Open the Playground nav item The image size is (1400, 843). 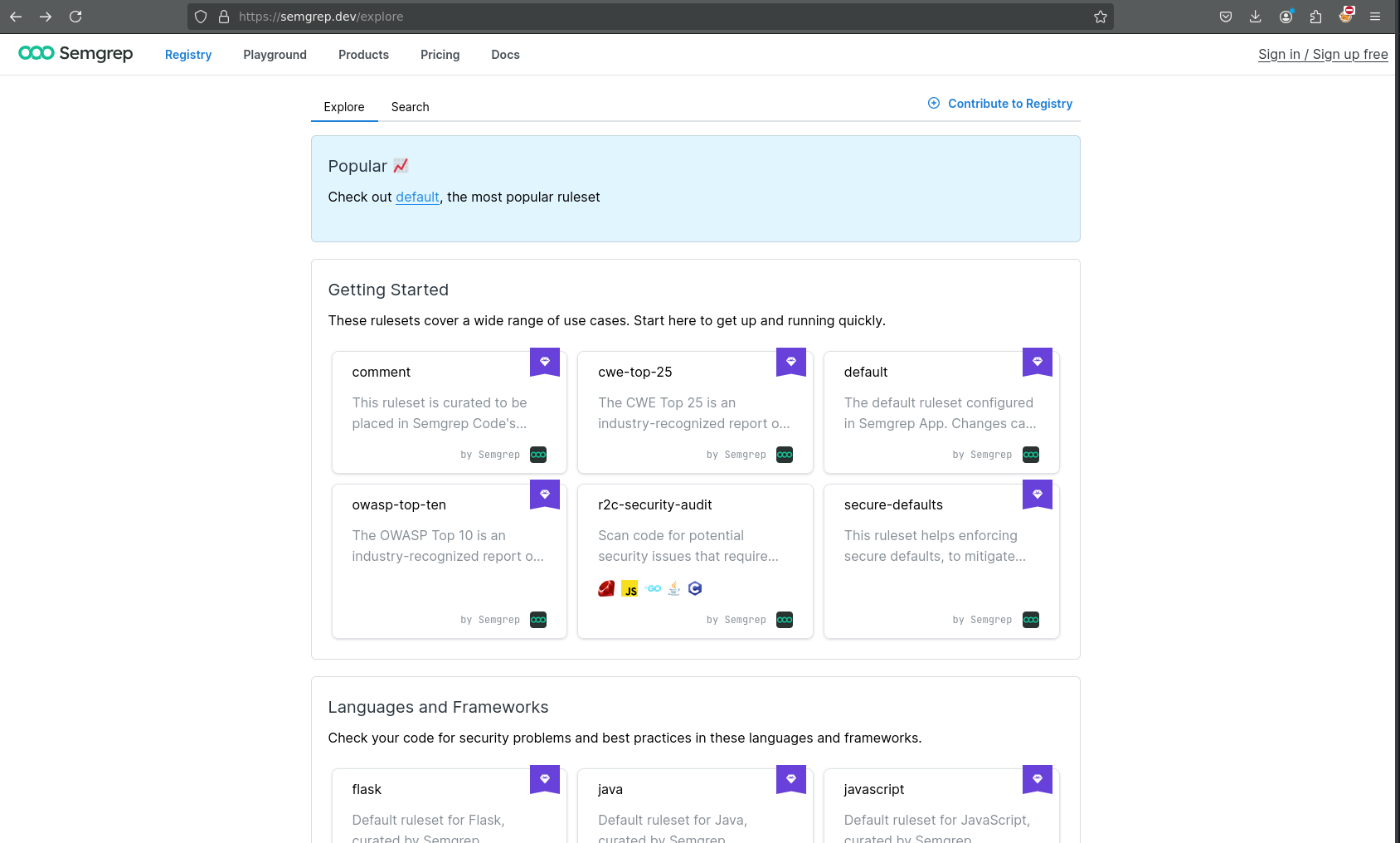(275, 55)
